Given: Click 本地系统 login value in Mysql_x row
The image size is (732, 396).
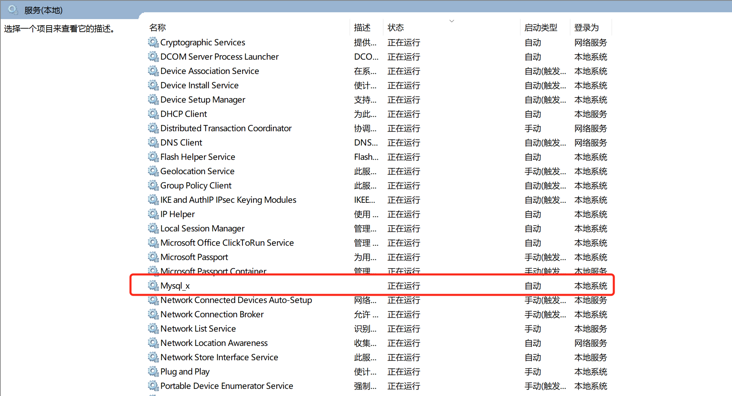Looking at the screenshot, I should 591,286.
